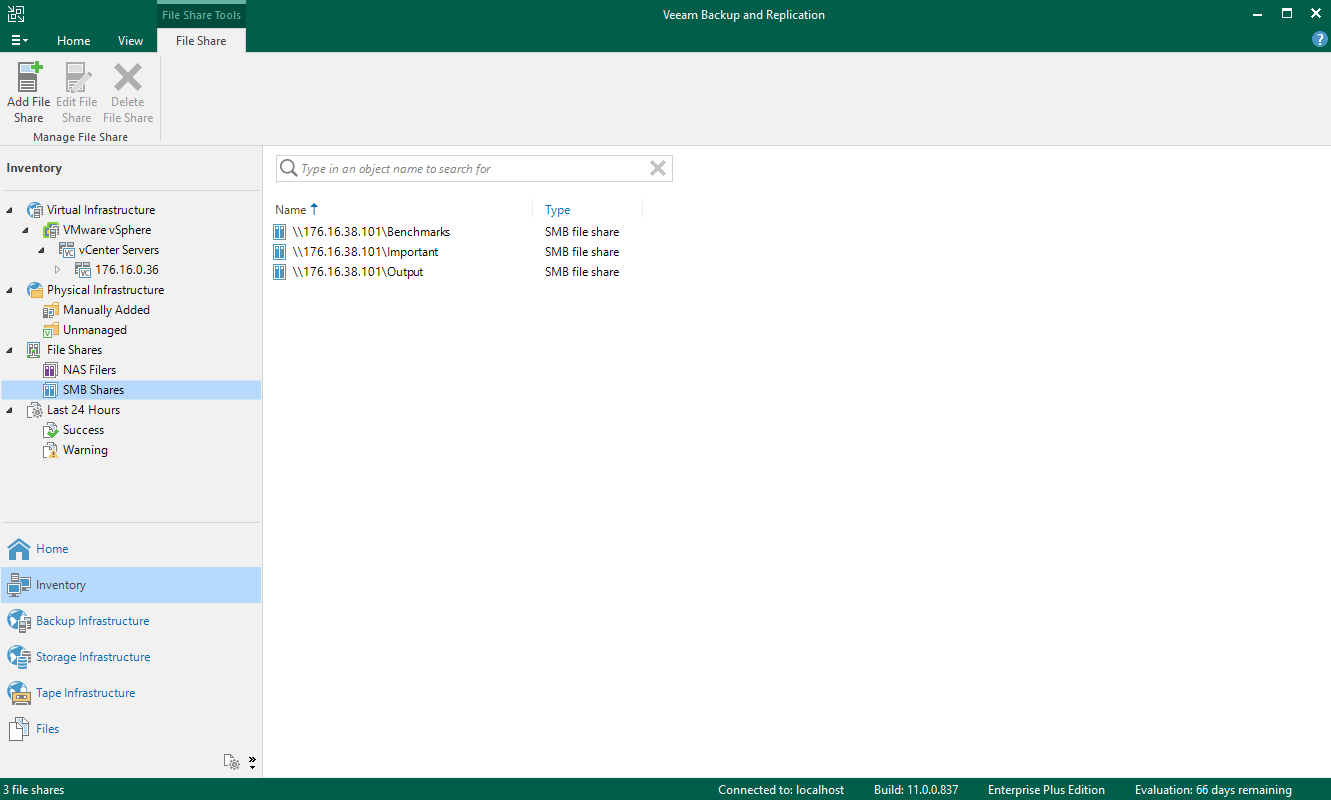This screenshot has height=800, width=1331.
Task: Click SMB file share type of Benchmarks
Action: 582,232
